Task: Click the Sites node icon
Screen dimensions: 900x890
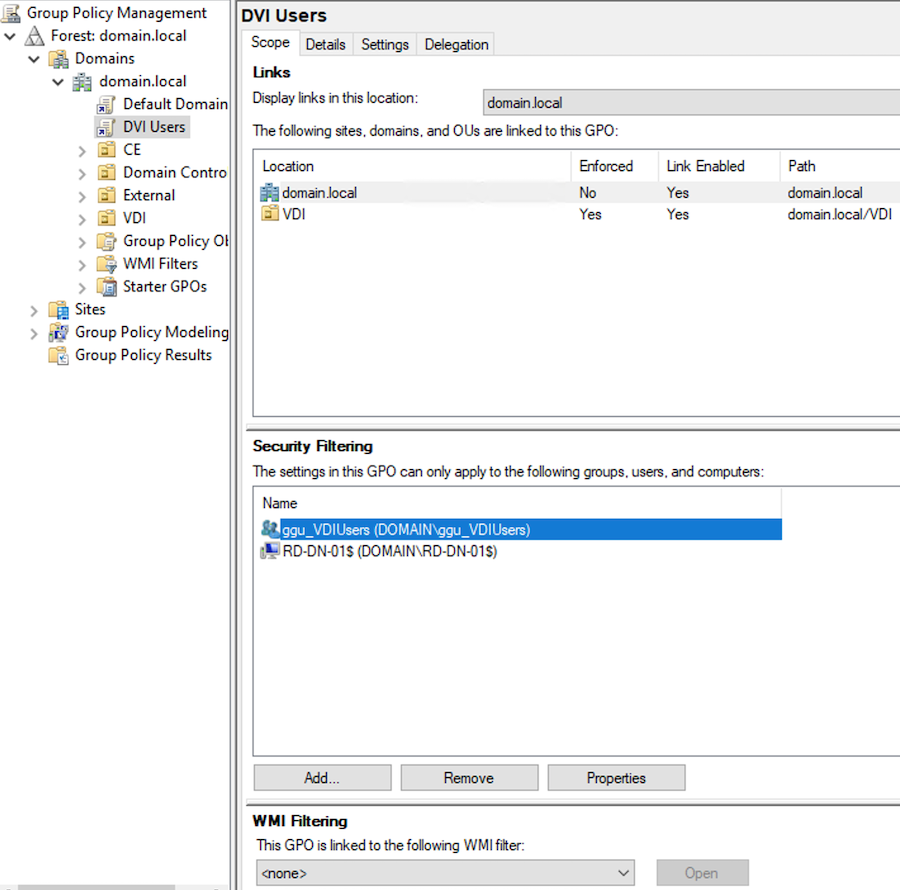Action: tap(58, 310)
